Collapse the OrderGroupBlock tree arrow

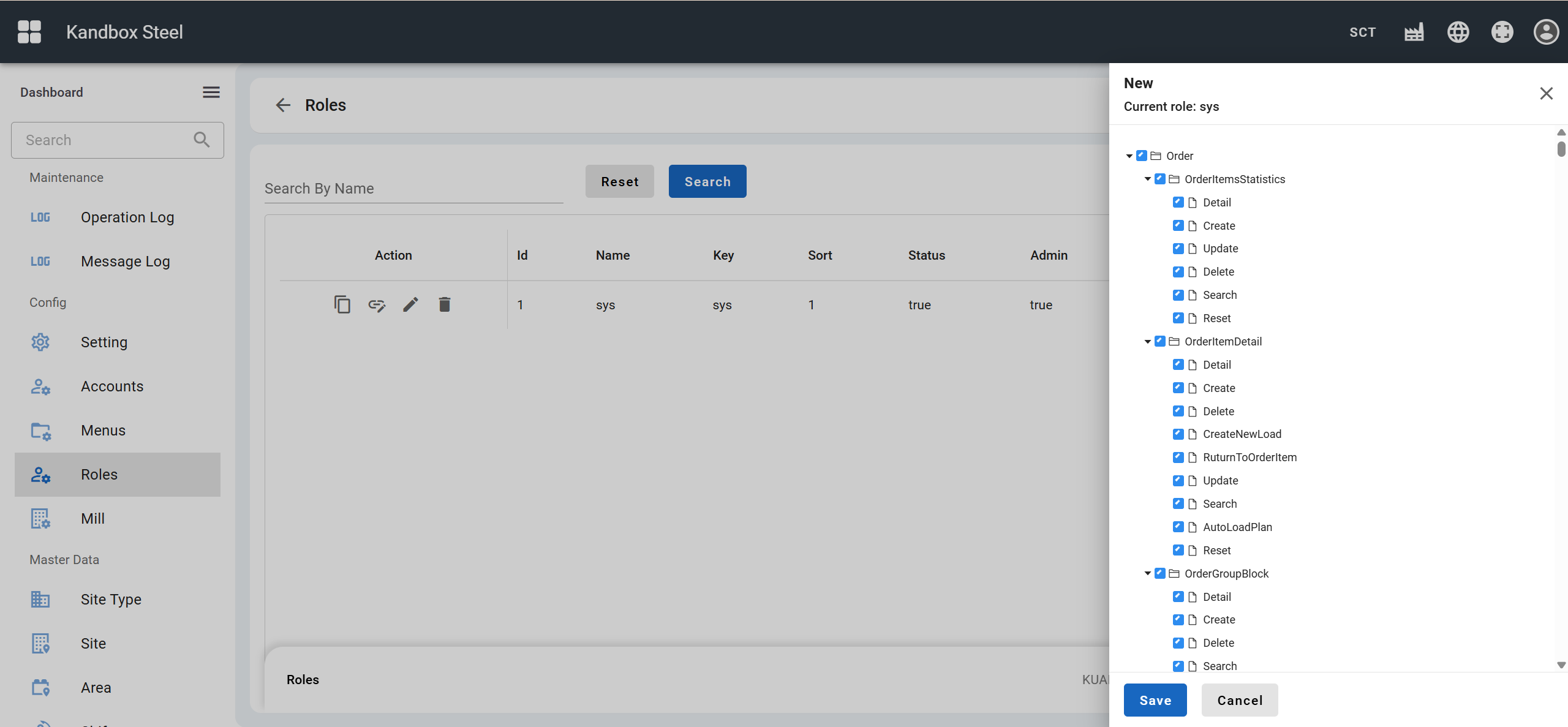[1147, 574]
